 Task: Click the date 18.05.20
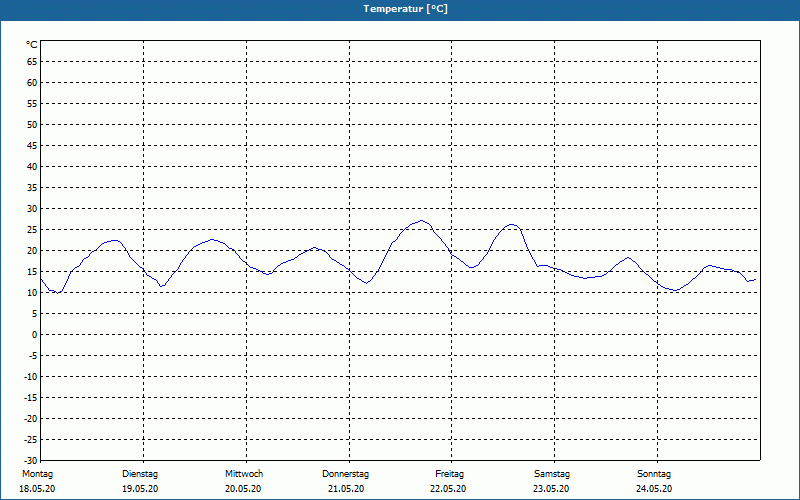(37, 489)
